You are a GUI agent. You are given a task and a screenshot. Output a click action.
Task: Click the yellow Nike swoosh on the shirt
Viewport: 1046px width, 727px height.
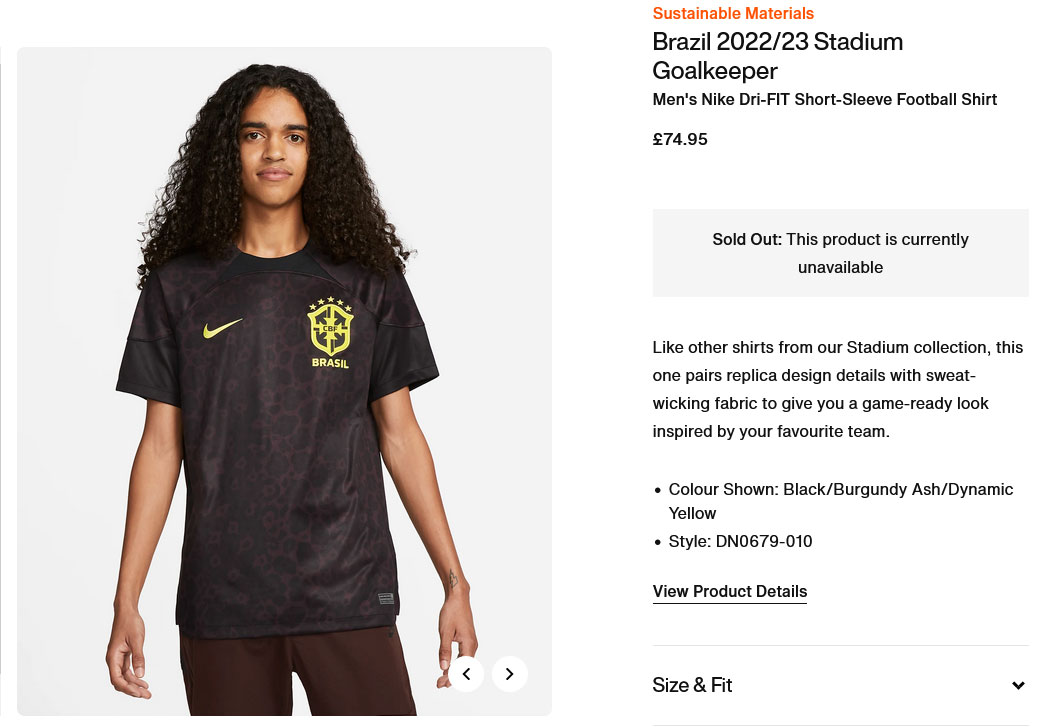click(222, 328)
